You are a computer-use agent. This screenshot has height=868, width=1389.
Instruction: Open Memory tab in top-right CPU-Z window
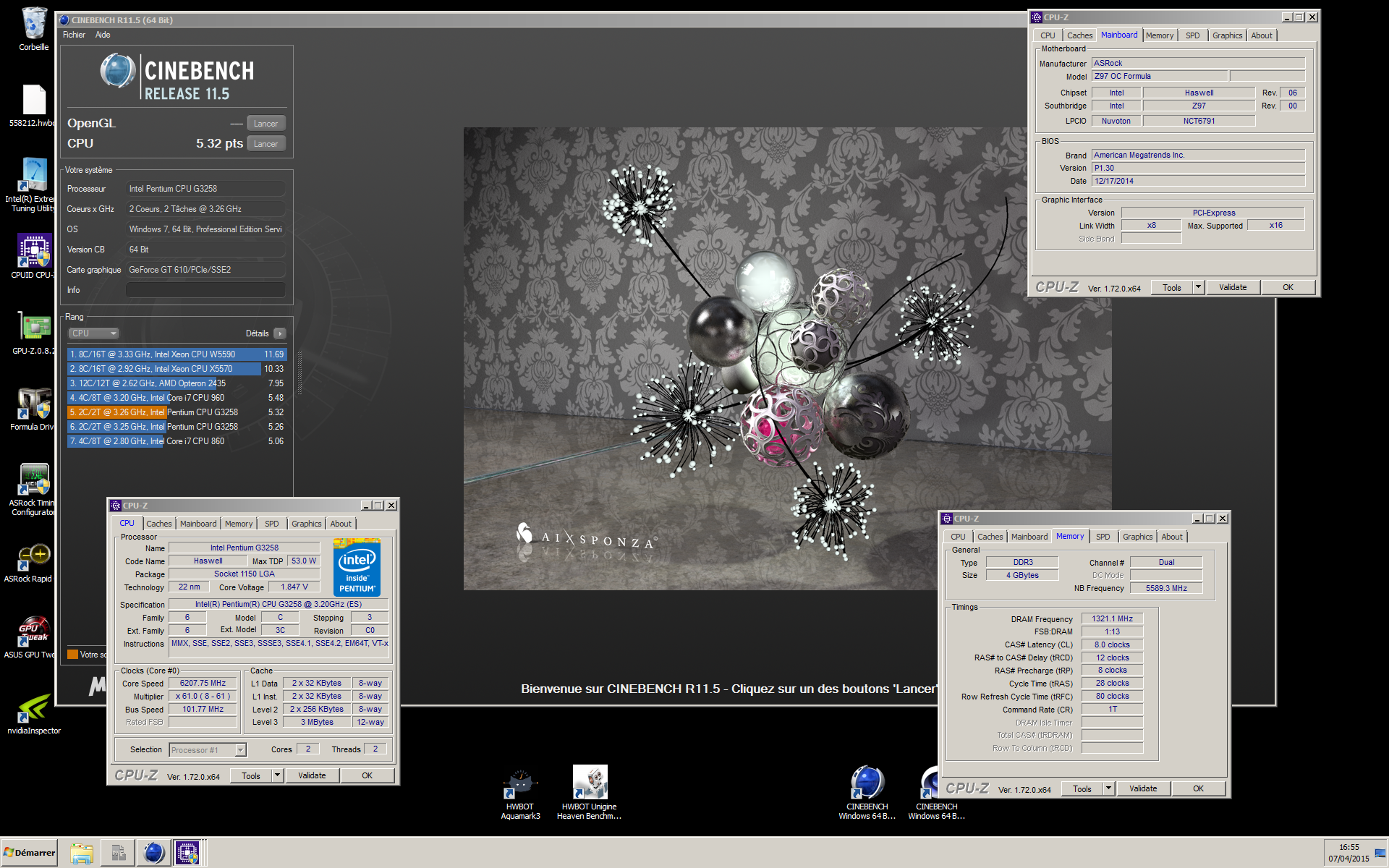pos(1160,35)
